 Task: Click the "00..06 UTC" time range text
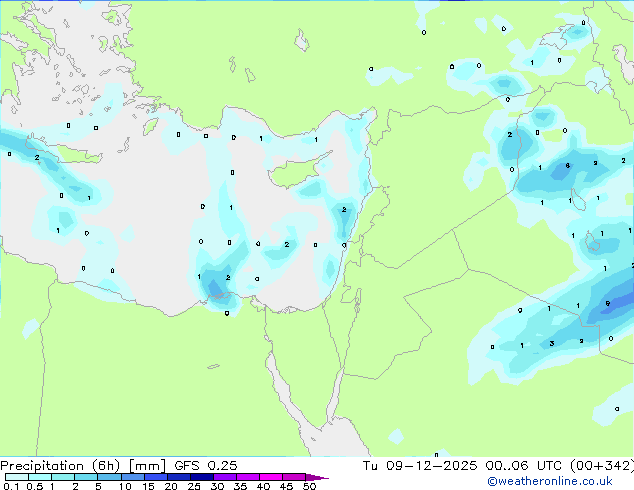[x=524, y=466]
